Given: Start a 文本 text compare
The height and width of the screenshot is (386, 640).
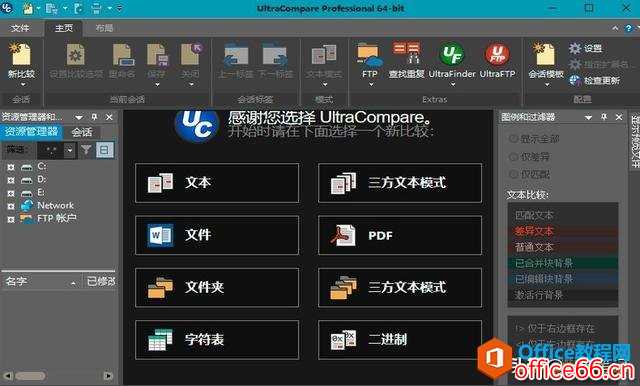Looking at the screenshot, I should pyautogui.click(x=217, y=183).
